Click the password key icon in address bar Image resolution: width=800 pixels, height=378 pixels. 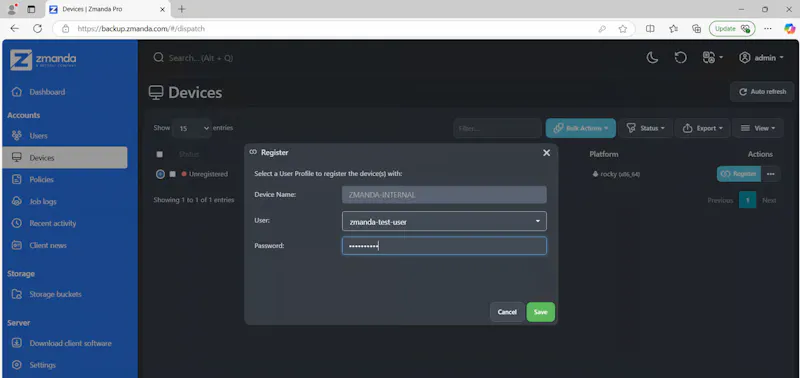click(602, 29)
